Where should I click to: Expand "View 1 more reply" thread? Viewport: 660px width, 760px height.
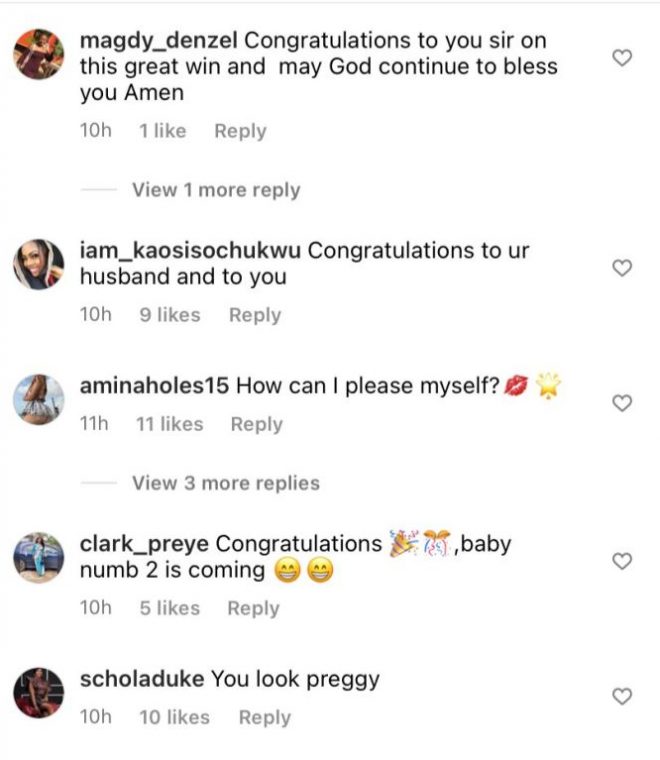[215, 190]
